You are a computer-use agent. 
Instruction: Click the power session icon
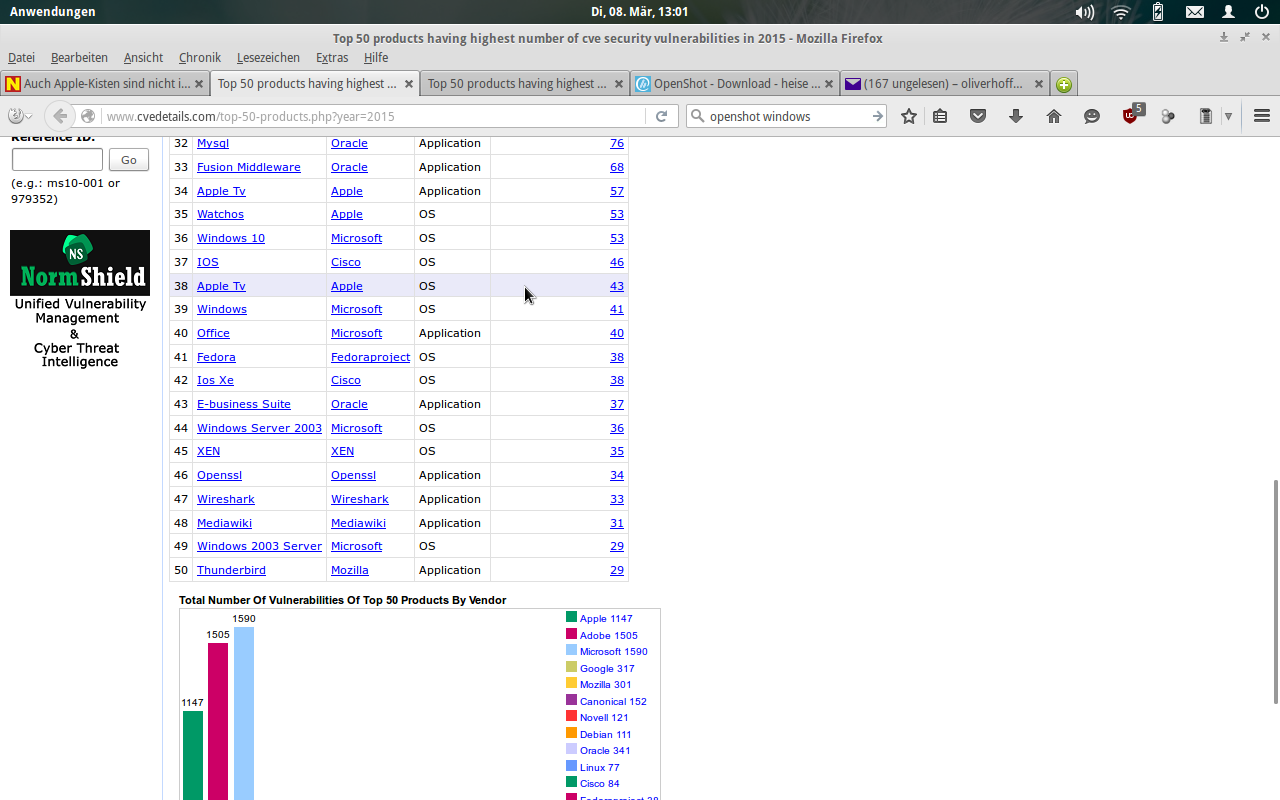click(1262, 12)
